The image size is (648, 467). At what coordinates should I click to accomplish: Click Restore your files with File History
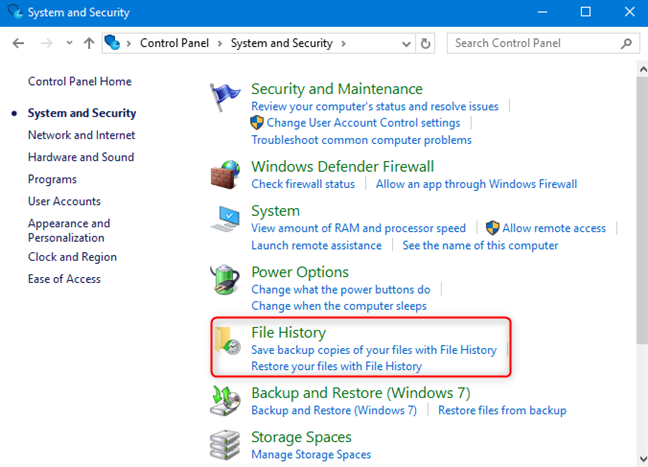(x=336, y=366)
